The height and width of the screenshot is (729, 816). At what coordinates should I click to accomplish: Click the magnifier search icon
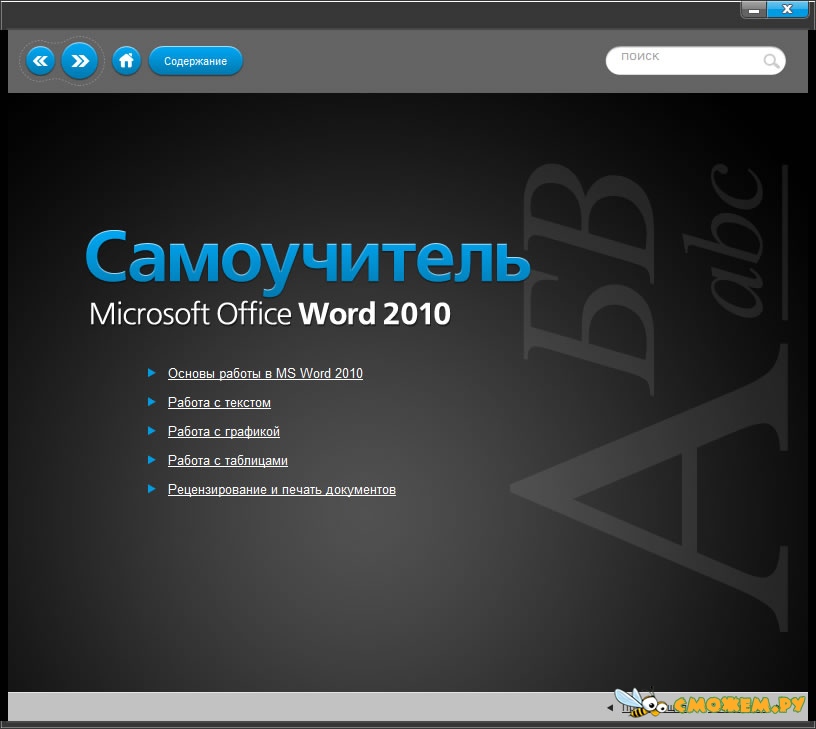point(771,61)
